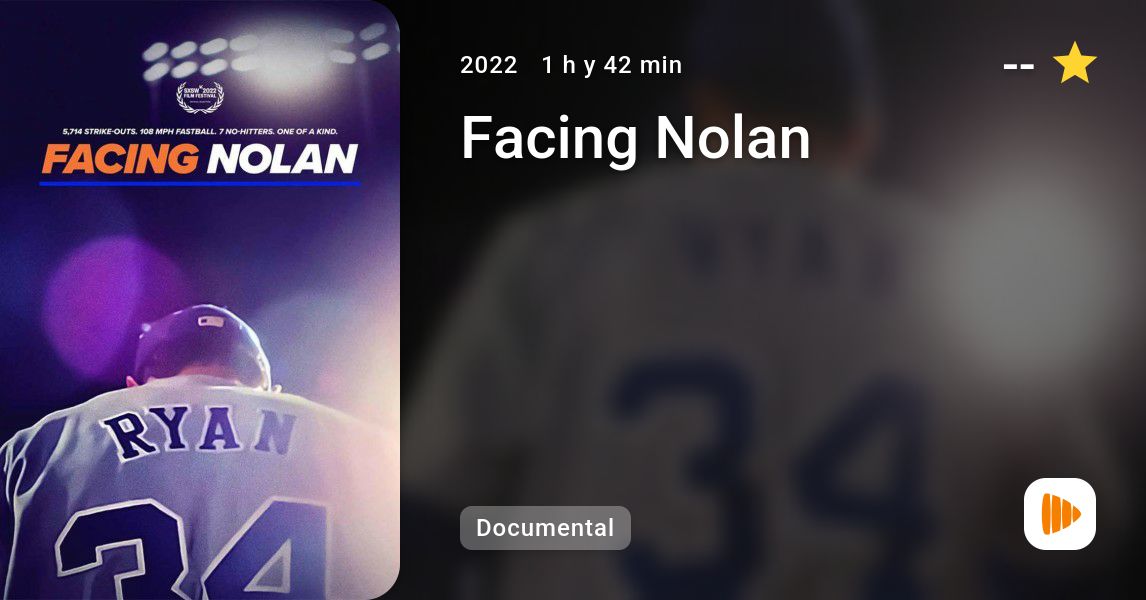Viewport: 1146px width, 600px height.
Task: Click the RYAN name on the jersey
Action: coord(199,433)
